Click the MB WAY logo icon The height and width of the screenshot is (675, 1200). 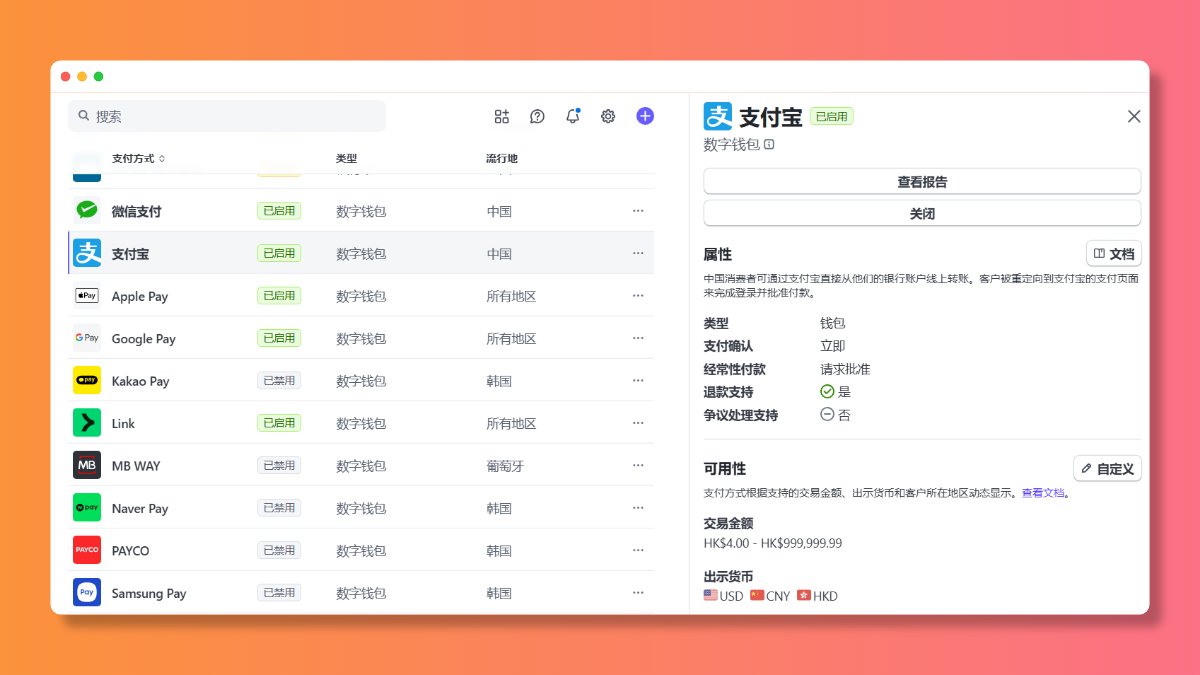(x=87, y=465)
